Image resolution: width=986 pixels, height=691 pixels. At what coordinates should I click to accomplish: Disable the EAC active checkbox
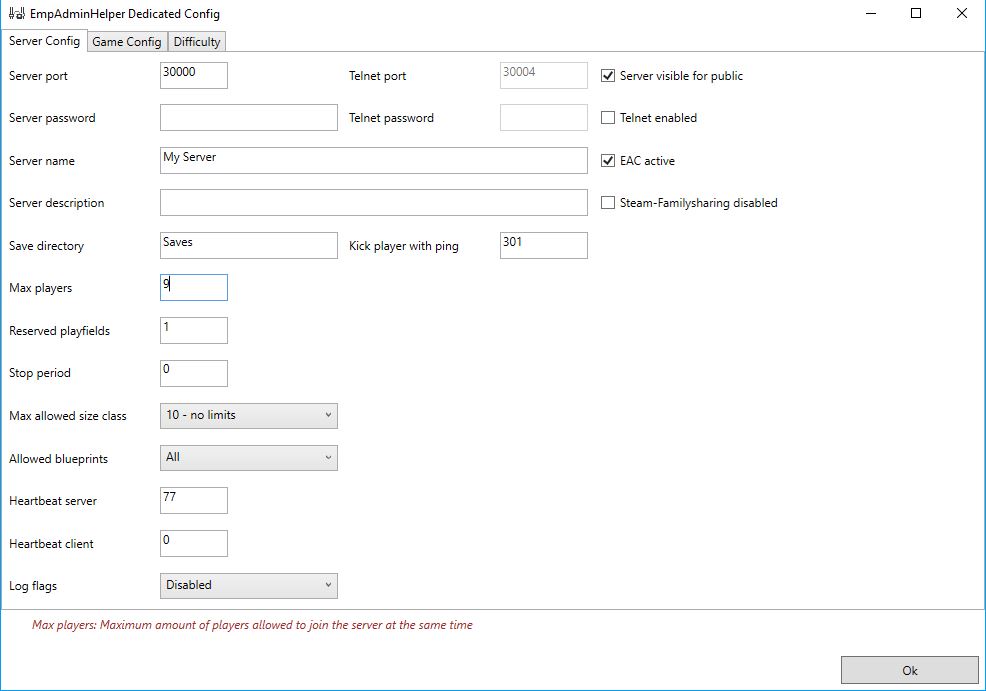pyautogui.click(x=608, y=160)
